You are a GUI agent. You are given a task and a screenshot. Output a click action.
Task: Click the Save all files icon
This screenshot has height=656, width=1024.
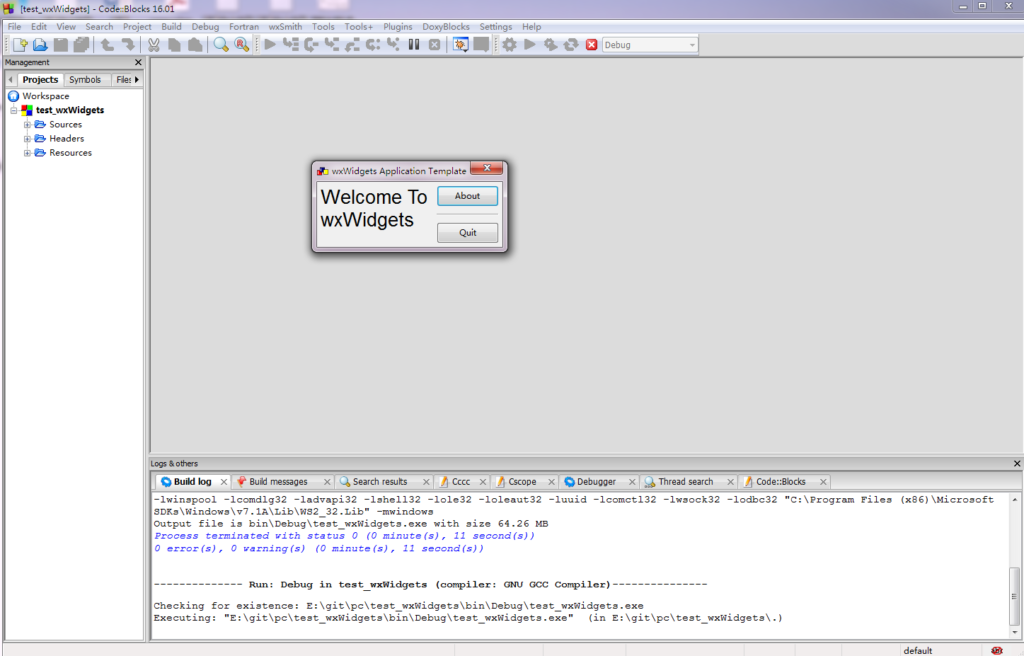point(81,44)
